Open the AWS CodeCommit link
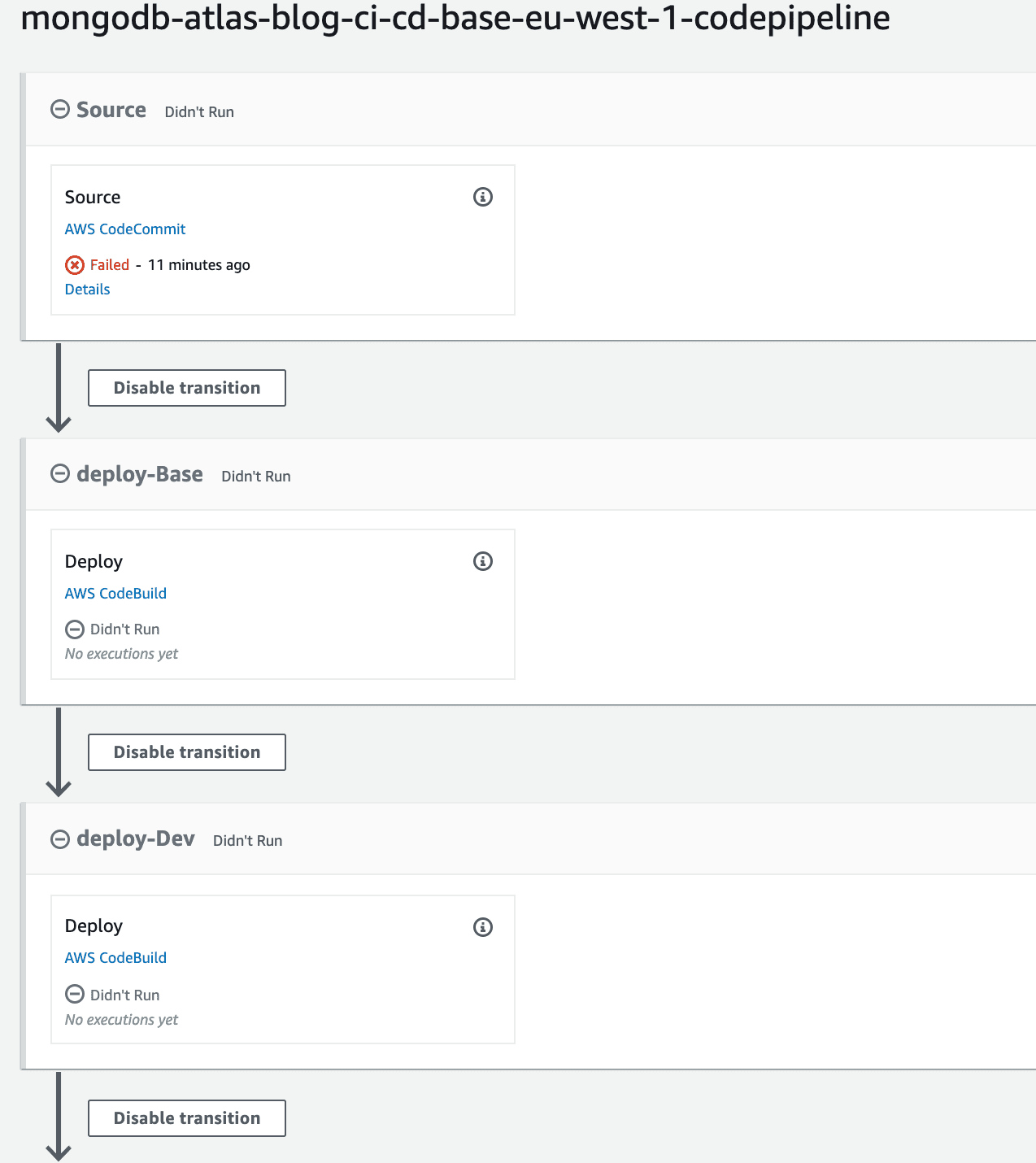This screenshot has width=1036, height=1163. click(x=125, y=229)
